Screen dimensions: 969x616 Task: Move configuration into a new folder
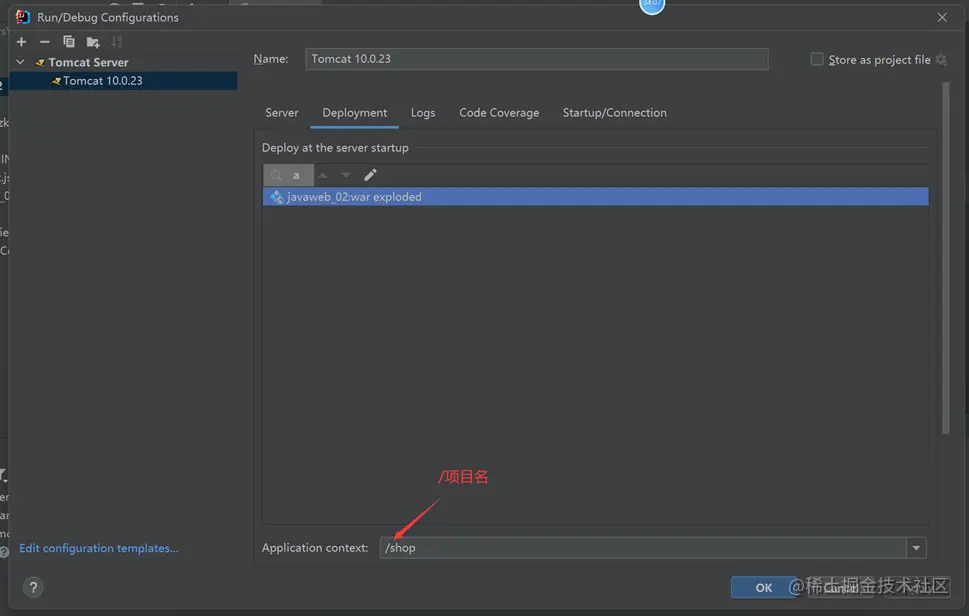click(93, 42)
